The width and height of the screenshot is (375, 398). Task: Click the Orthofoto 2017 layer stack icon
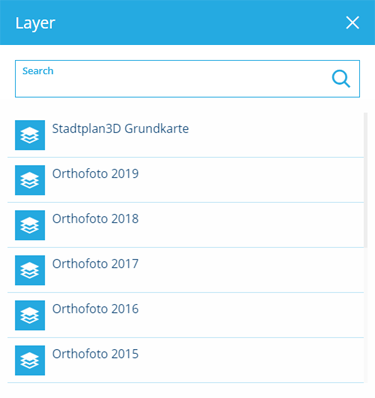[30, 270]
